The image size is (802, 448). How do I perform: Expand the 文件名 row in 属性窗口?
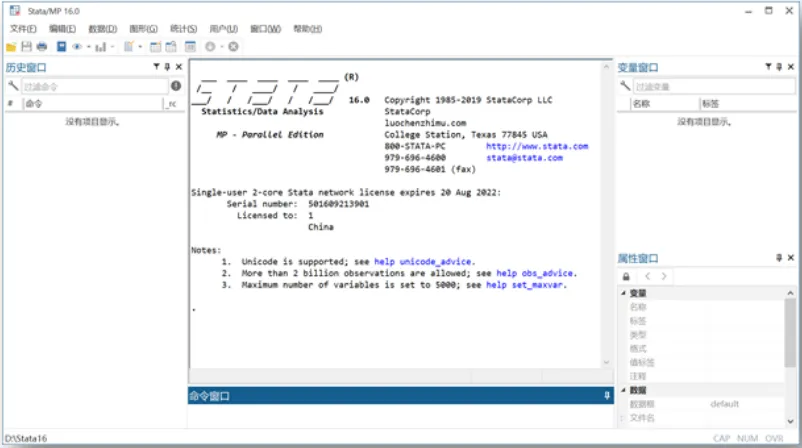[623, 418]
